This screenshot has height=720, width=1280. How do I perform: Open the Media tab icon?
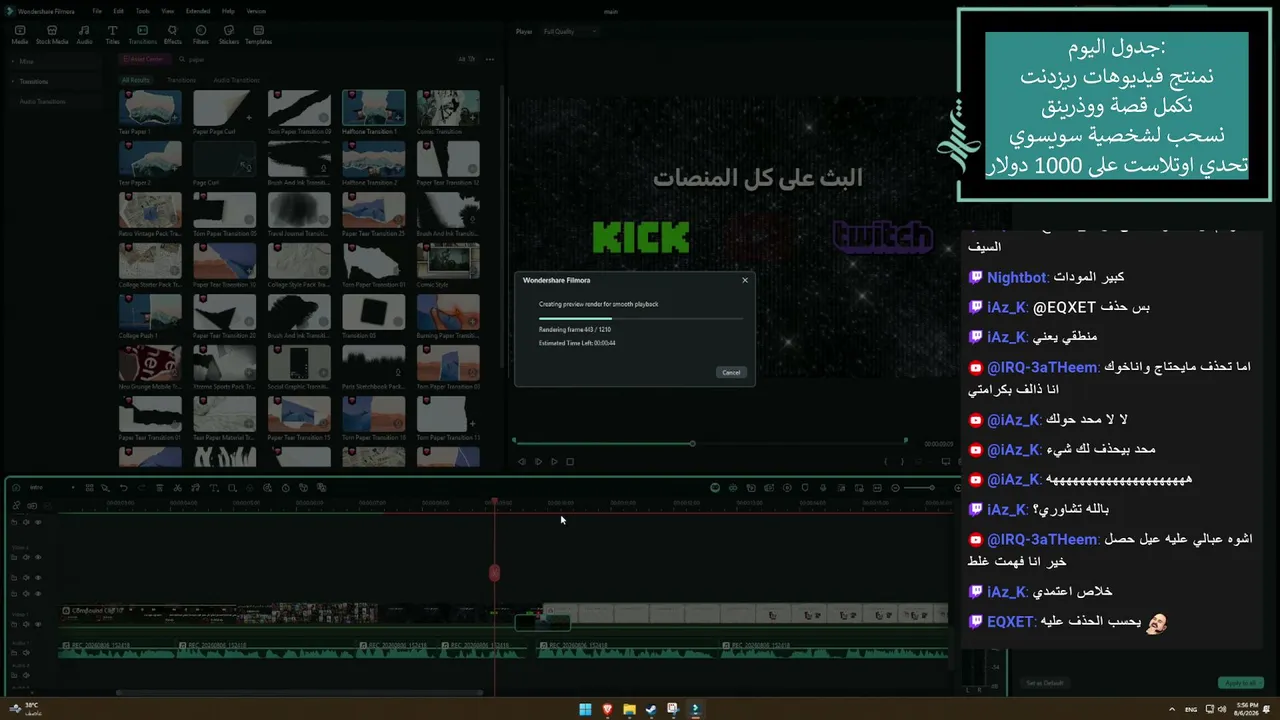20,31
